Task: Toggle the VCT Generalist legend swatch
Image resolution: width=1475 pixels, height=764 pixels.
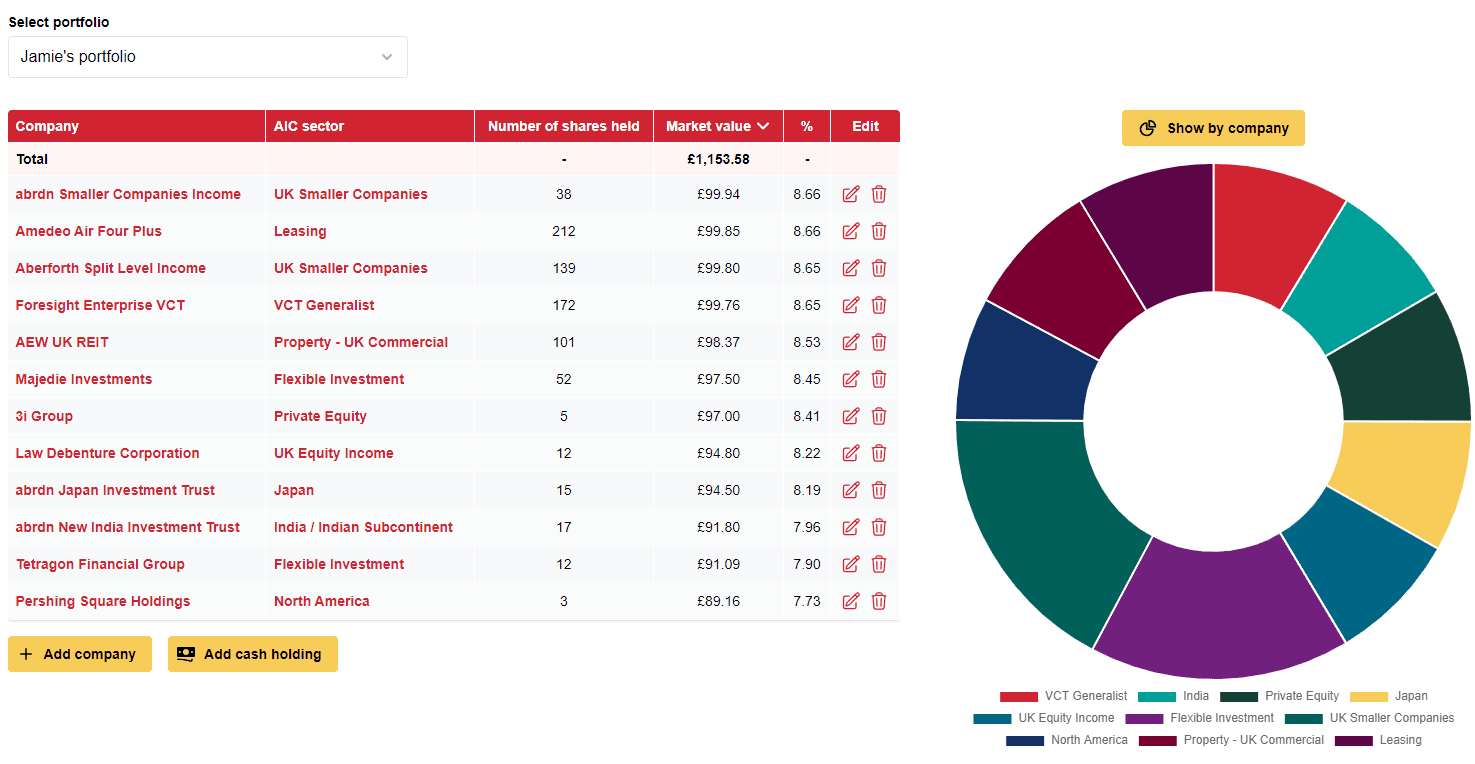Action: point(1019,696)
